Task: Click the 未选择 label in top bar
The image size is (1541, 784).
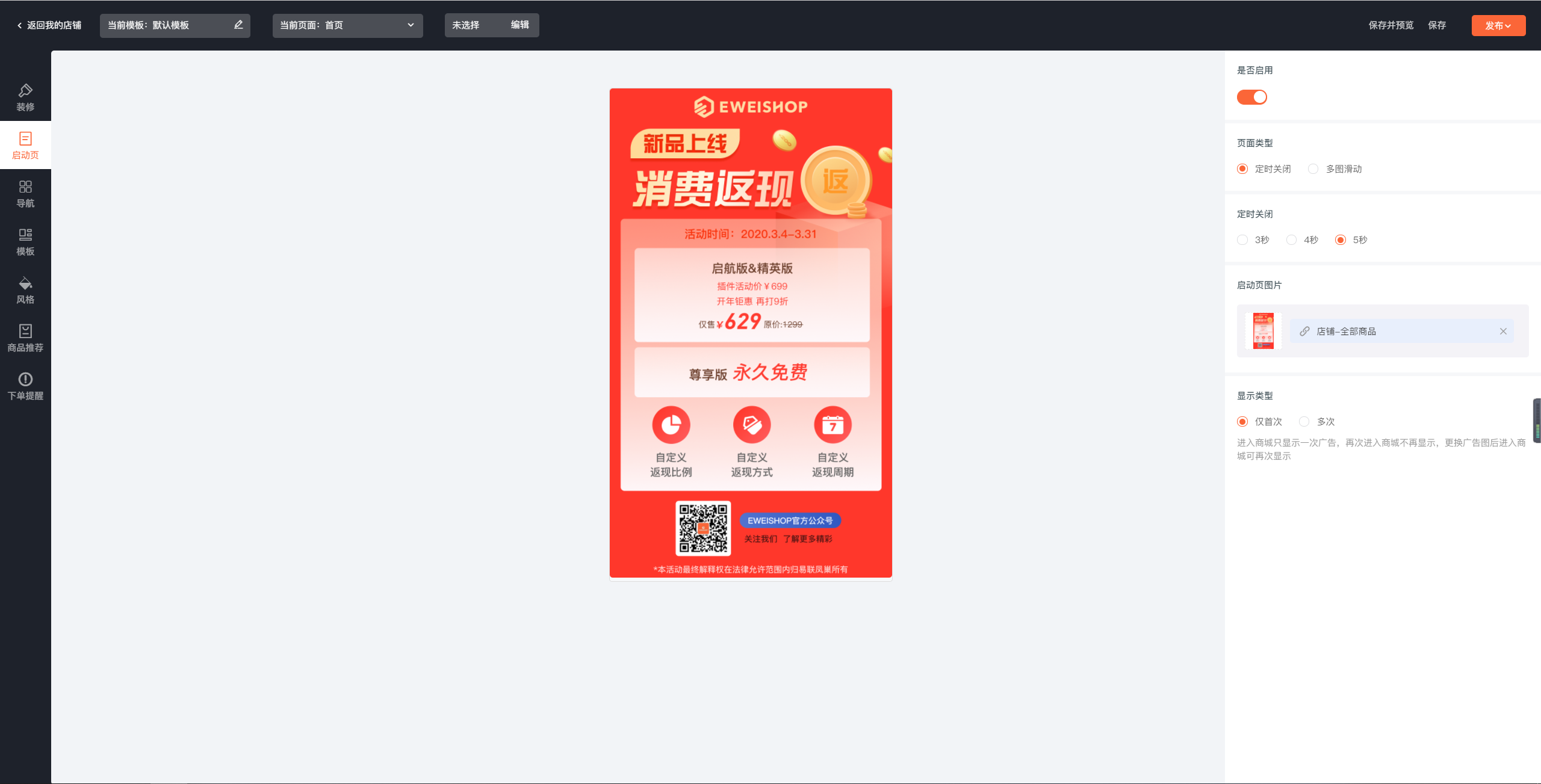Action: tap(465, 25)
